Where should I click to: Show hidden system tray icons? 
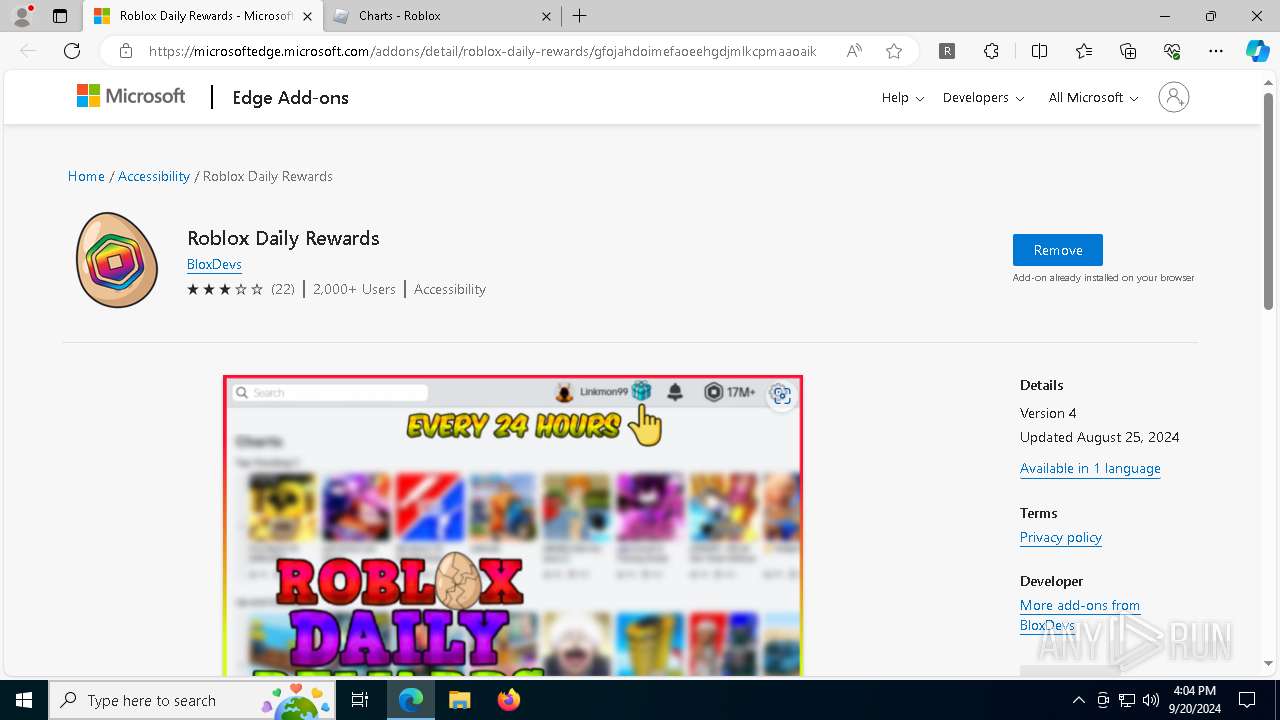[x=1078, y=700]
